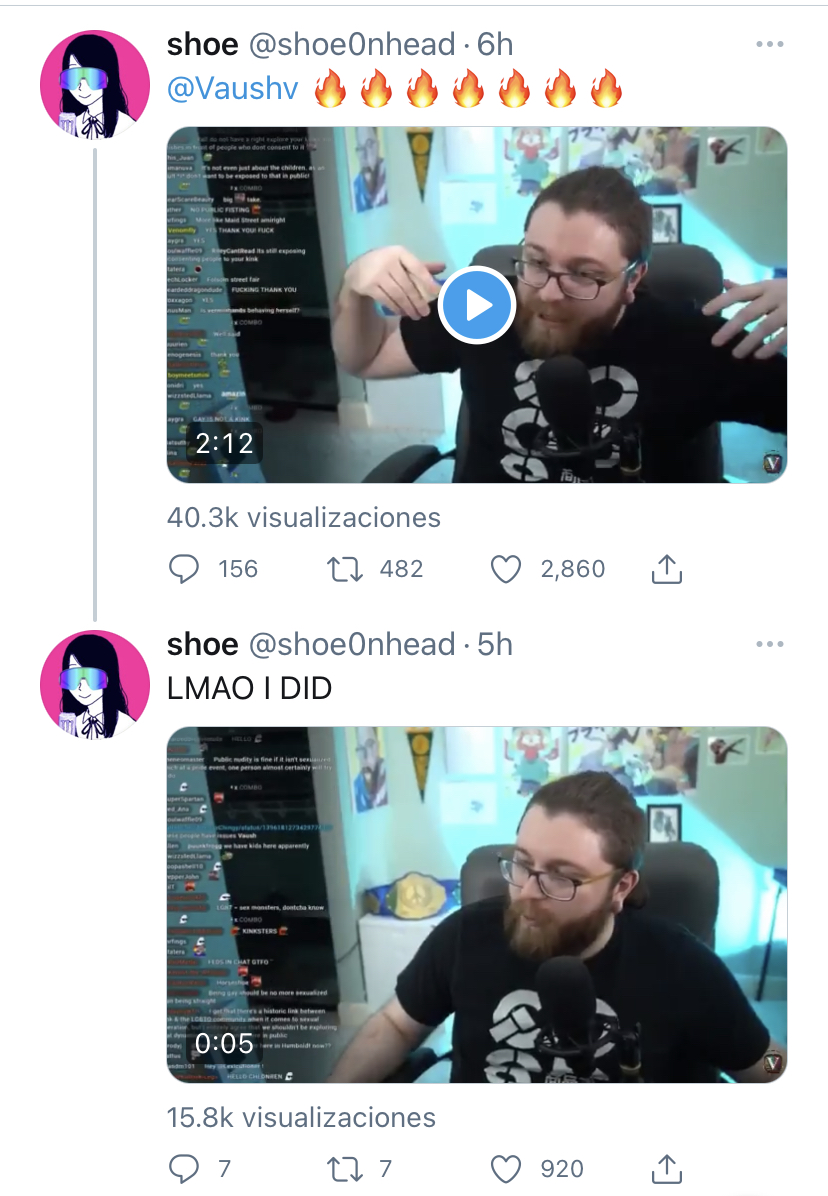Open shoe's profile from the first avatar
This screenshot has height=1196, width=828.
[95, 85]
